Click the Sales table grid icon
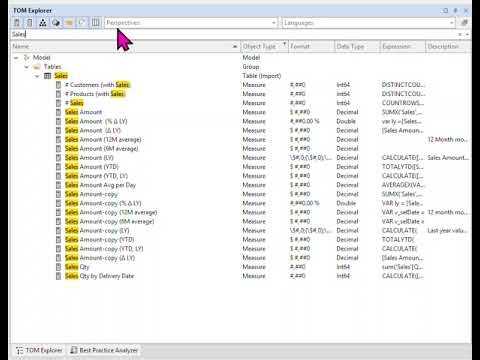This screenshot has height=360, width=480. 48,76
